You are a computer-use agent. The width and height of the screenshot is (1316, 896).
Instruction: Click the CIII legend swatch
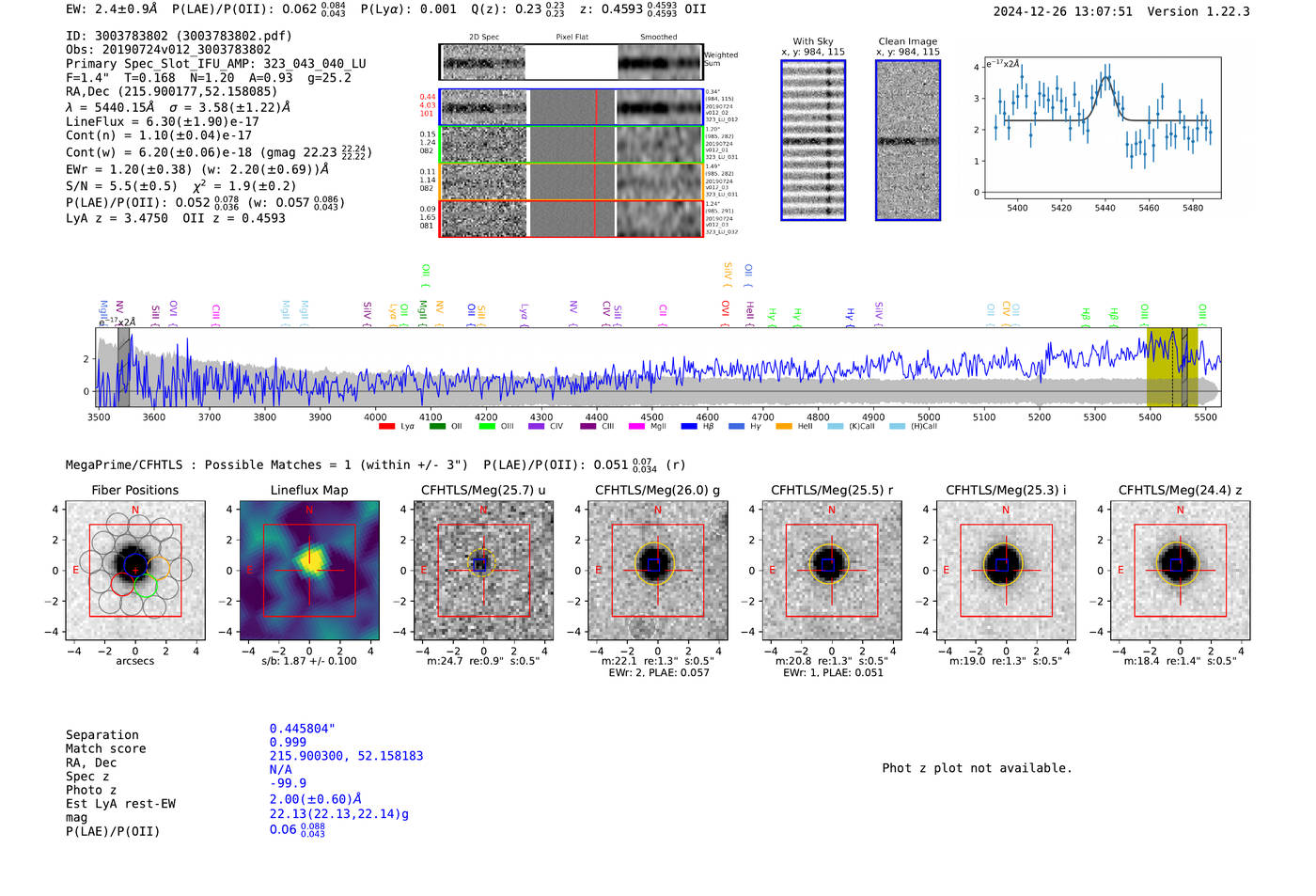tap(588, 427)
